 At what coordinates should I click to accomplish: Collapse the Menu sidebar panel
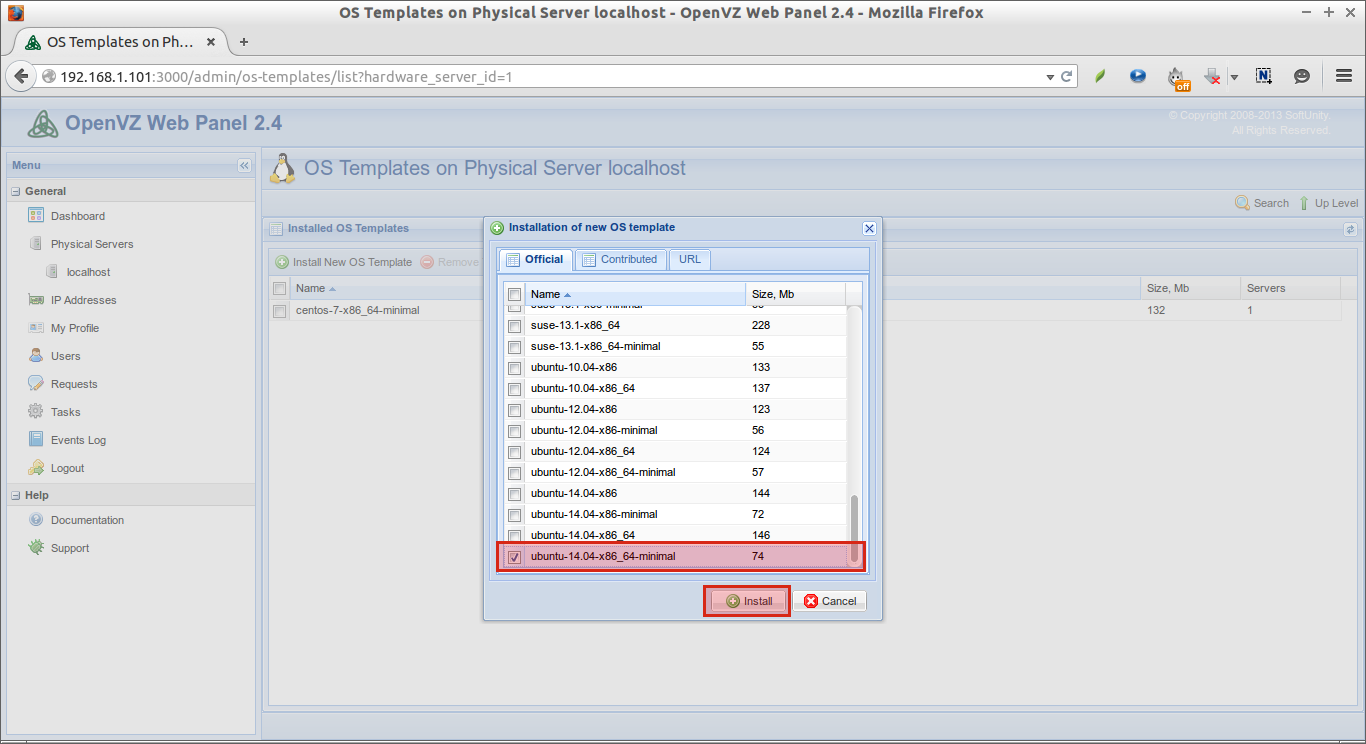pyautogui.click(x=244, y=166)
